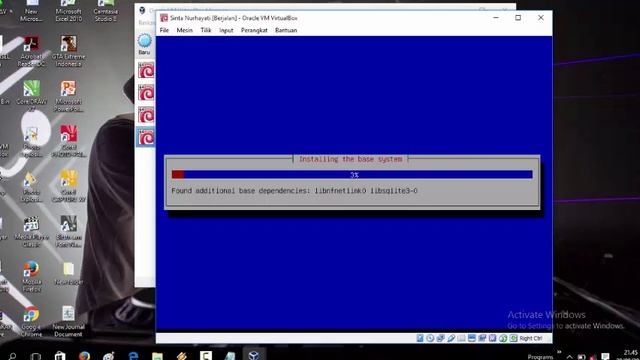The width and height of the screenshot is (640, 360).
Task: Open the Microsoft Excel 2010 desktop shortcut
Action: [x=69, y=11]
